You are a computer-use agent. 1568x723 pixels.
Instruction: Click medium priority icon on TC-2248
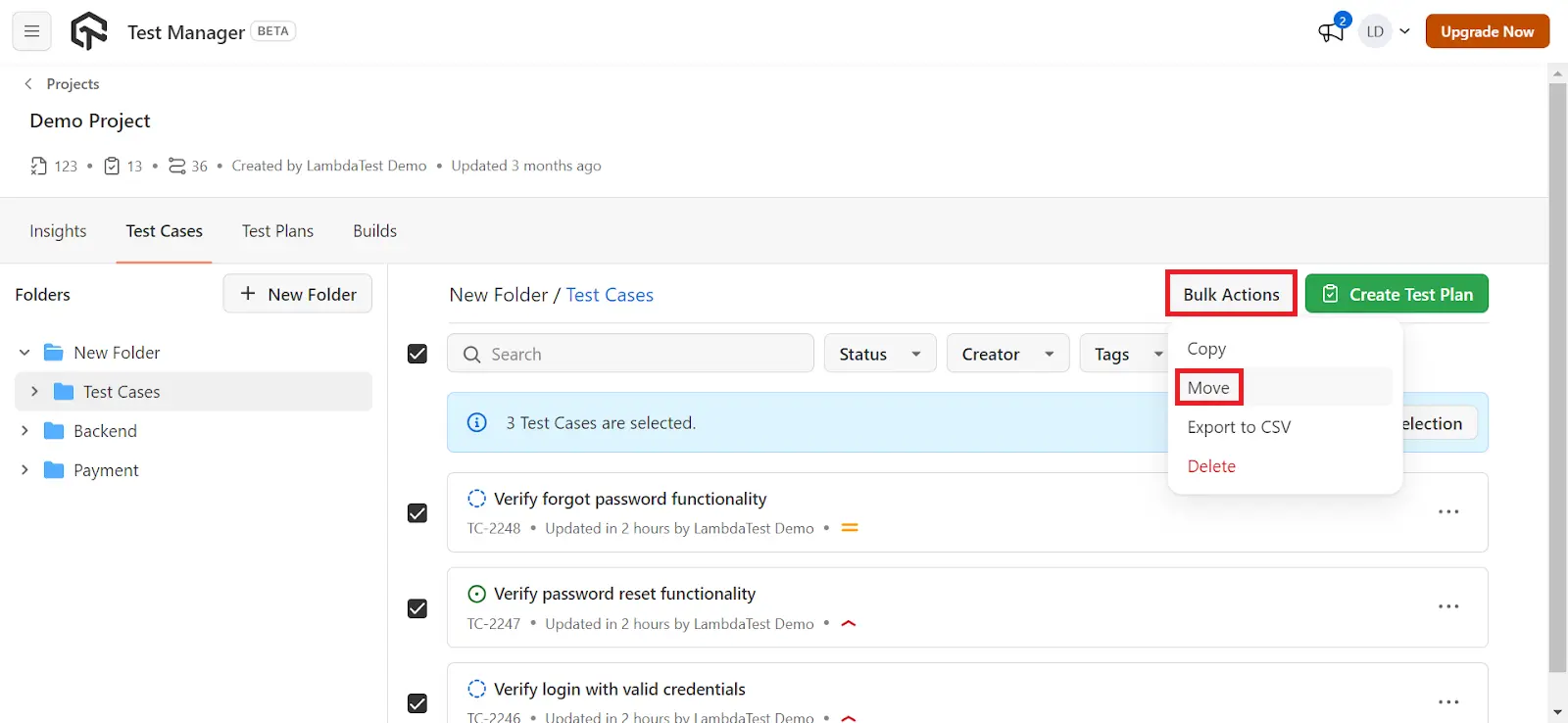click(850, 528)
